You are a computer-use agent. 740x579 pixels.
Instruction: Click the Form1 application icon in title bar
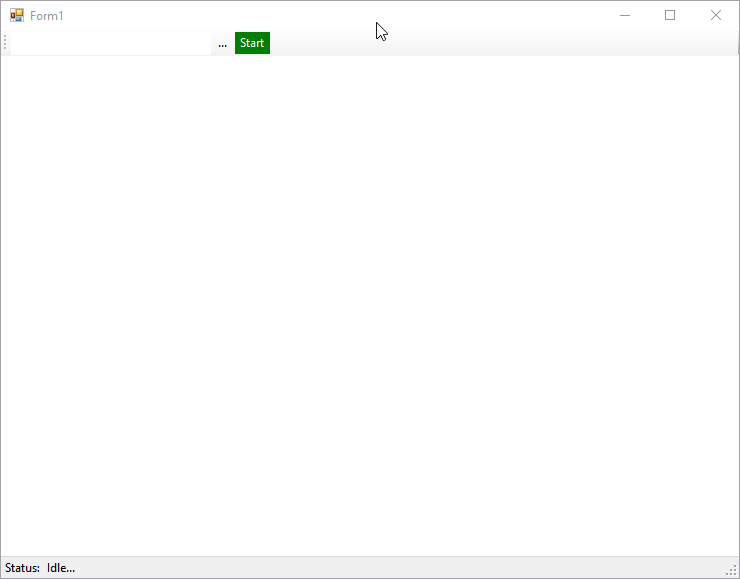click(17, 16)
